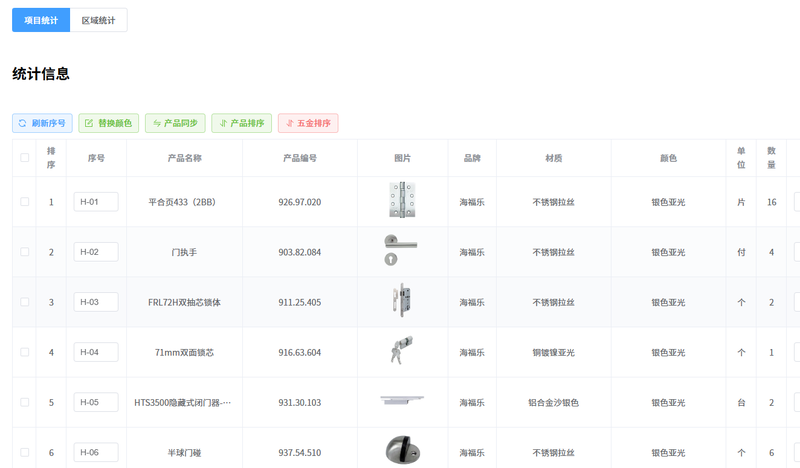The width and height of the screenshot is (800, 468).
Task: Click product name 门执手
Action: tap(184, 252)
